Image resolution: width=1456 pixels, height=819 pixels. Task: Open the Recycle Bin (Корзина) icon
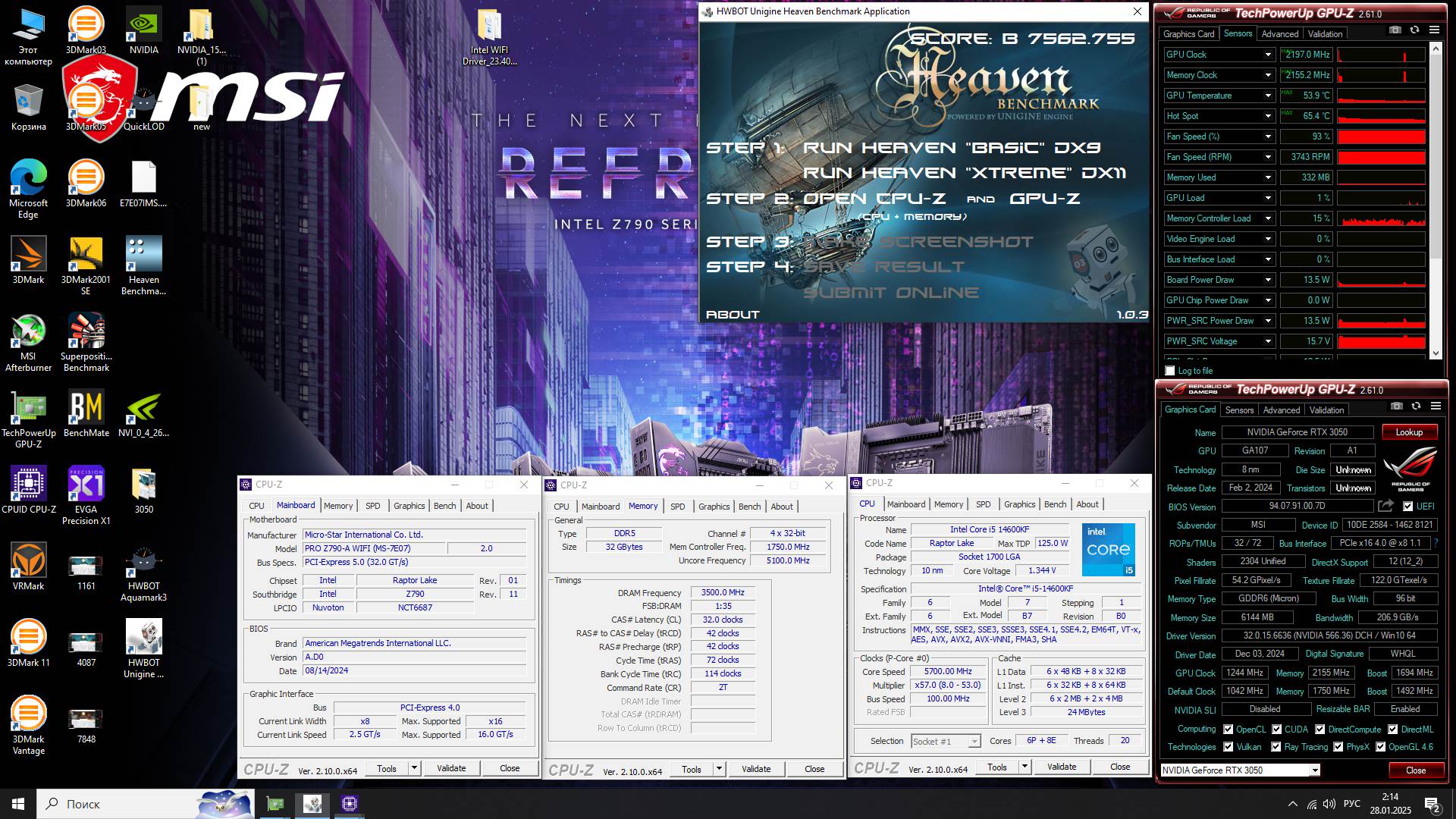[x=28, y=107]
